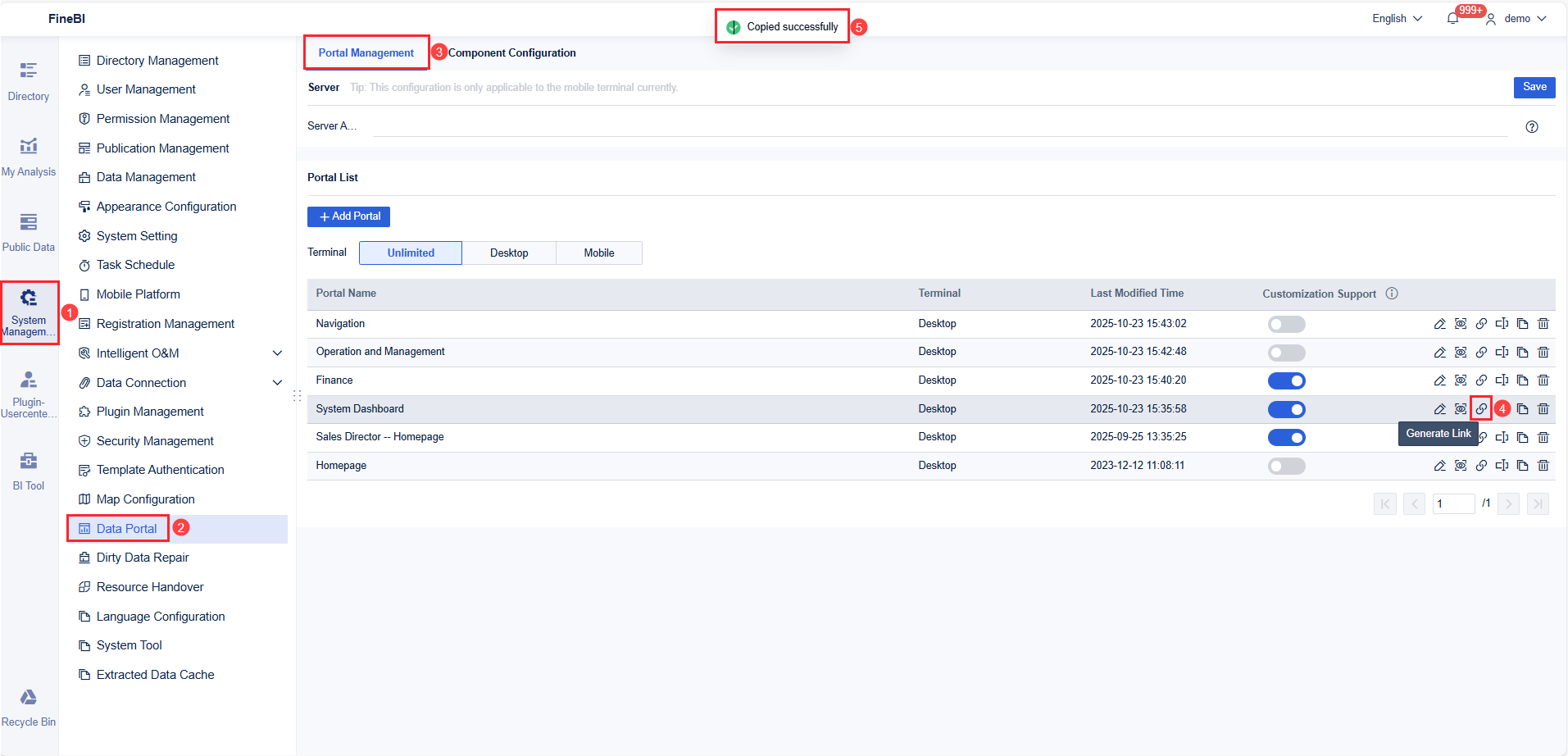Viewport: 1568px width, 756px height.
Task: Disable customization for Sales Director -- Homepage
Action: point(1286,437)
